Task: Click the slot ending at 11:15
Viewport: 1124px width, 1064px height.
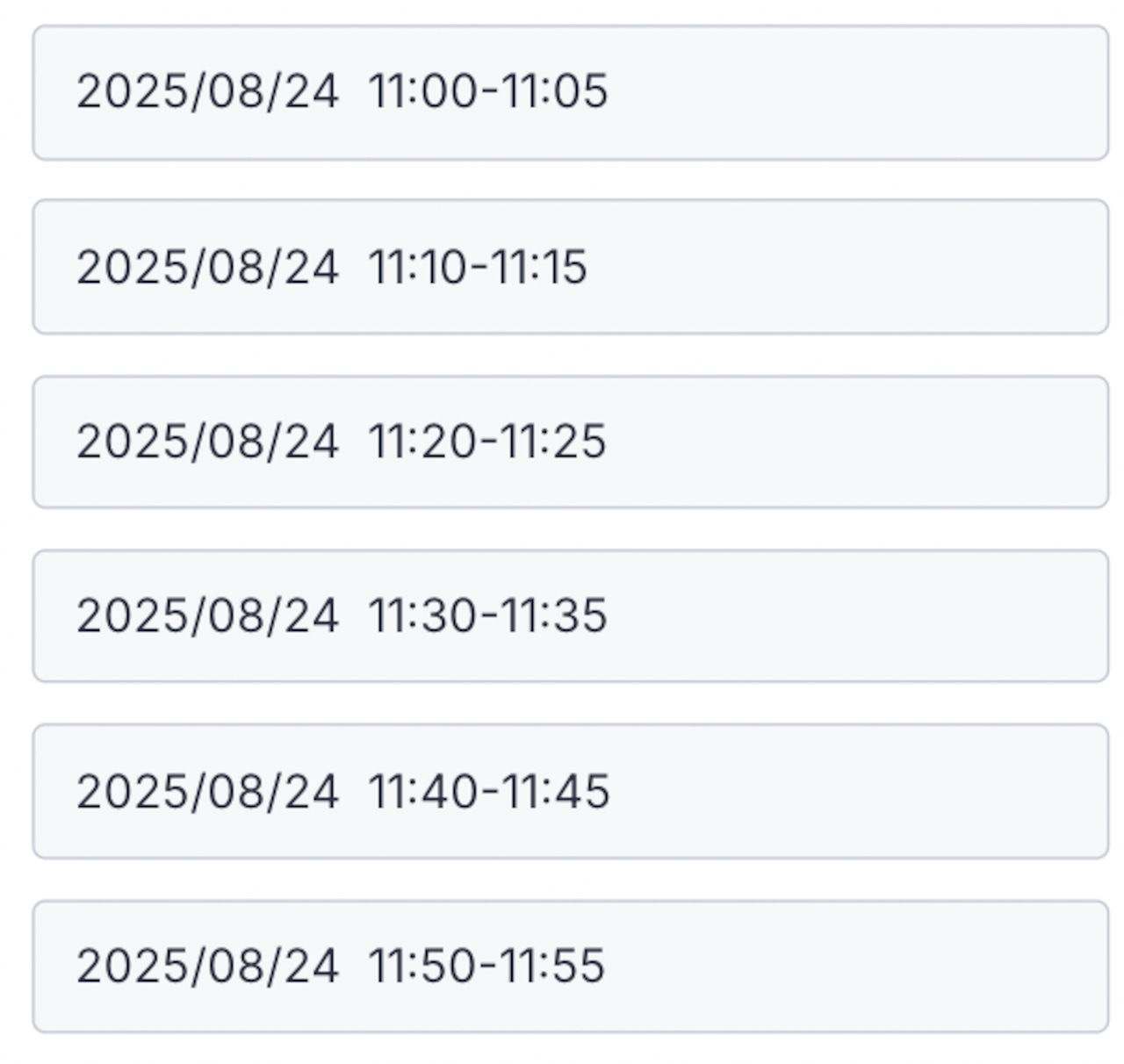Action: coord(571,267)
